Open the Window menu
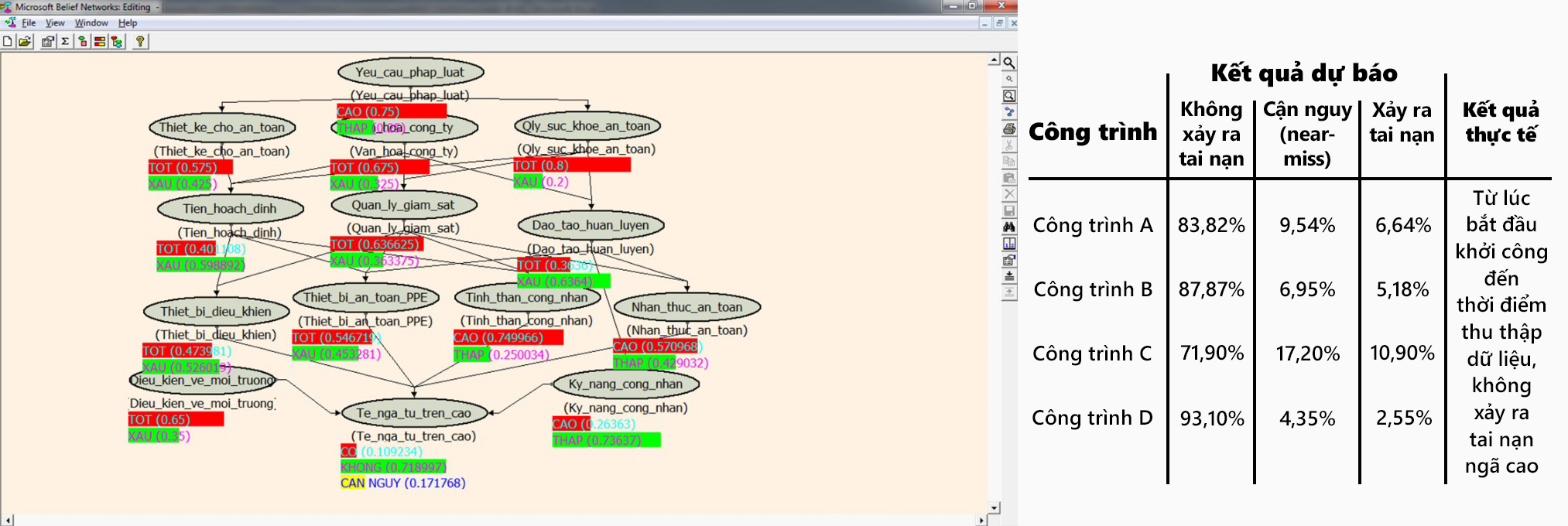The height and width of the screenshot is (526, 1568). tap(91, 23)
